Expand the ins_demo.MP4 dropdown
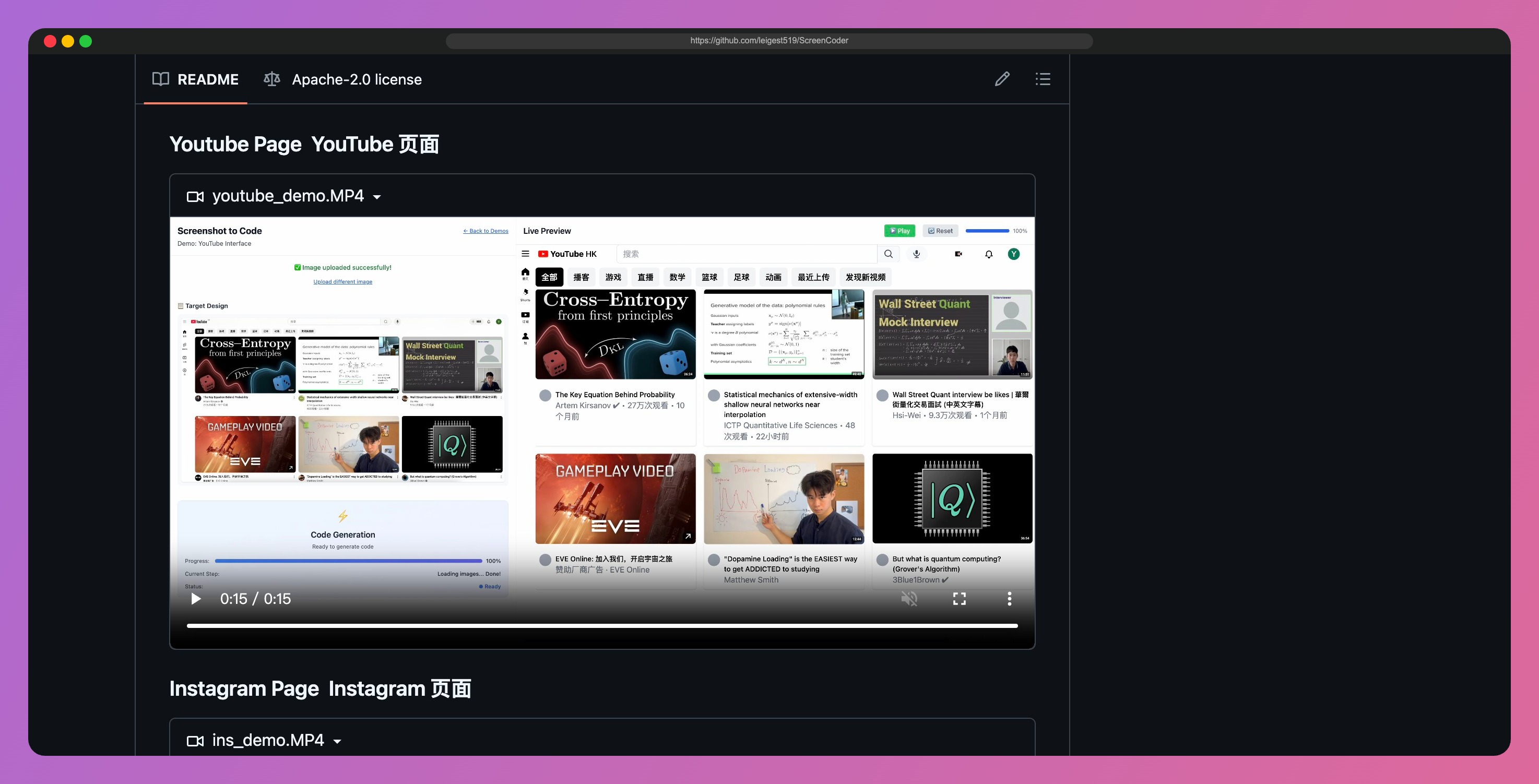 pyautogui.click(x=337, y=741)
